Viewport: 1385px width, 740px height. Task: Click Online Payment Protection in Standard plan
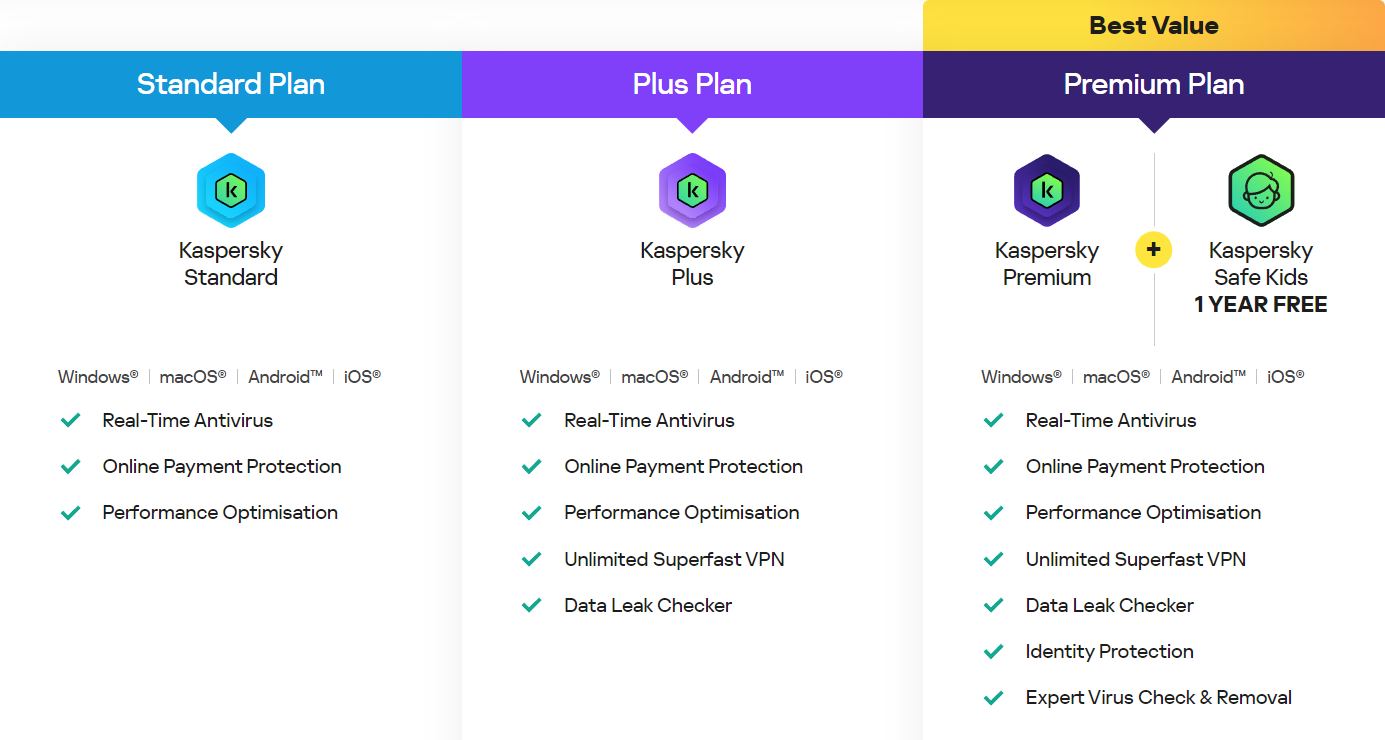coord(222,466)
